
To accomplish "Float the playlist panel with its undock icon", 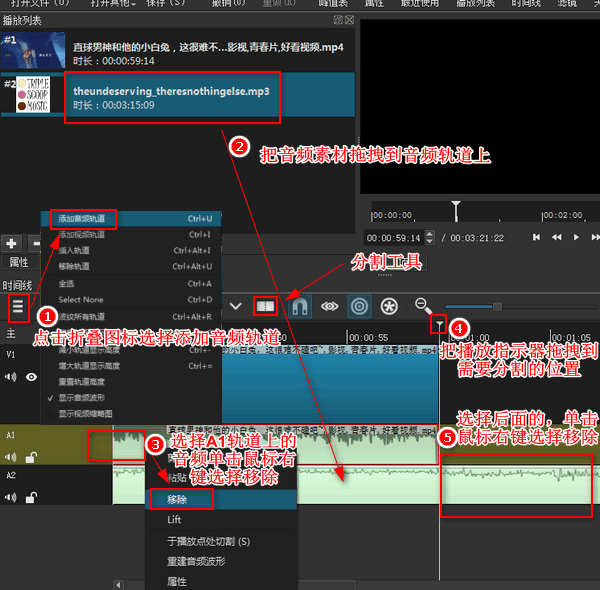I will 338,20.
